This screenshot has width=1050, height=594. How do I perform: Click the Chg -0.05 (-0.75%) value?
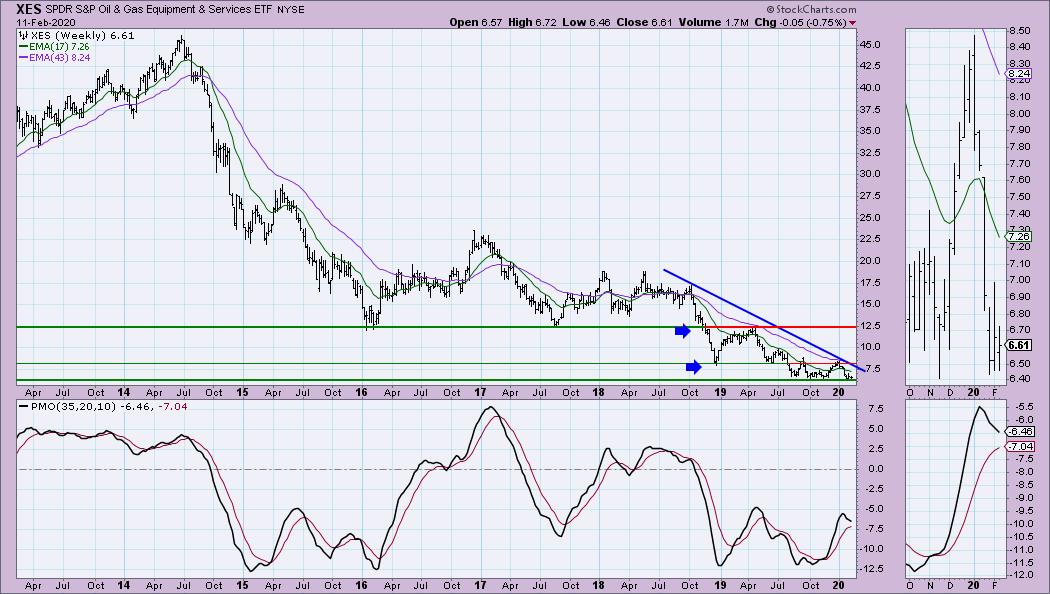800,22
